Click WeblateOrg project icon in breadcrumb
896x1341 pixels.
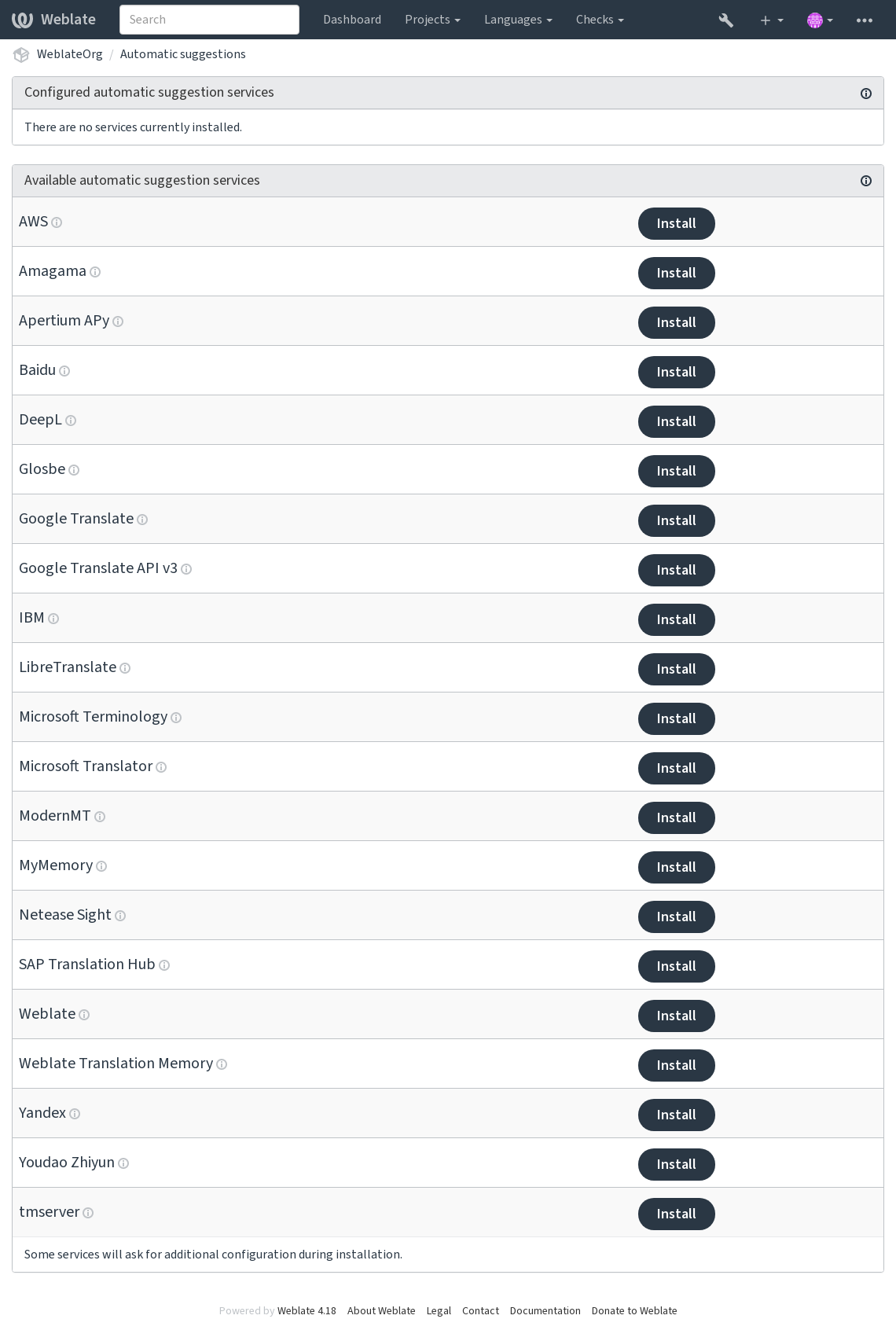(21, 54)
